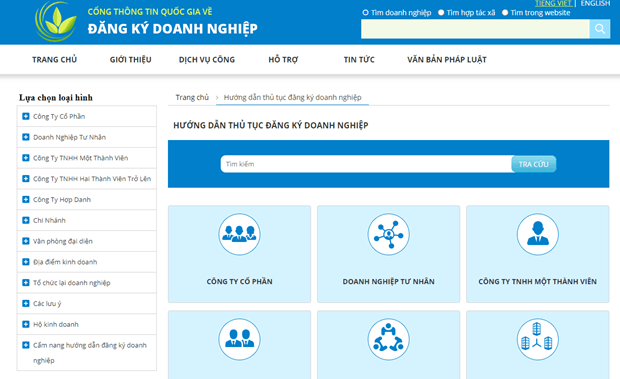Select Công Ty TNHH Hai Thành Viên Trở Lên text
620x379 pixels.
(92, 179)
